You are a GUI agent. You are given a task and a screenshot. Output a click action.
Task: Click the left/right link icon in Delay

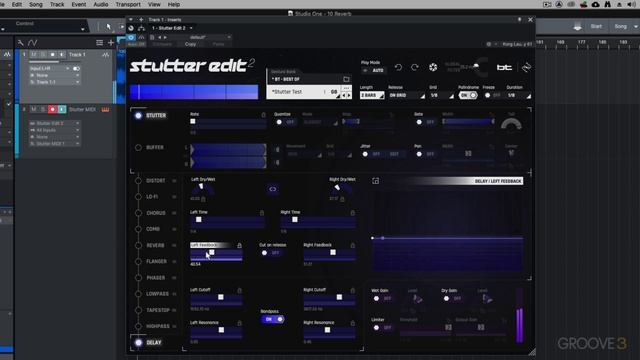tap(273, 189)
